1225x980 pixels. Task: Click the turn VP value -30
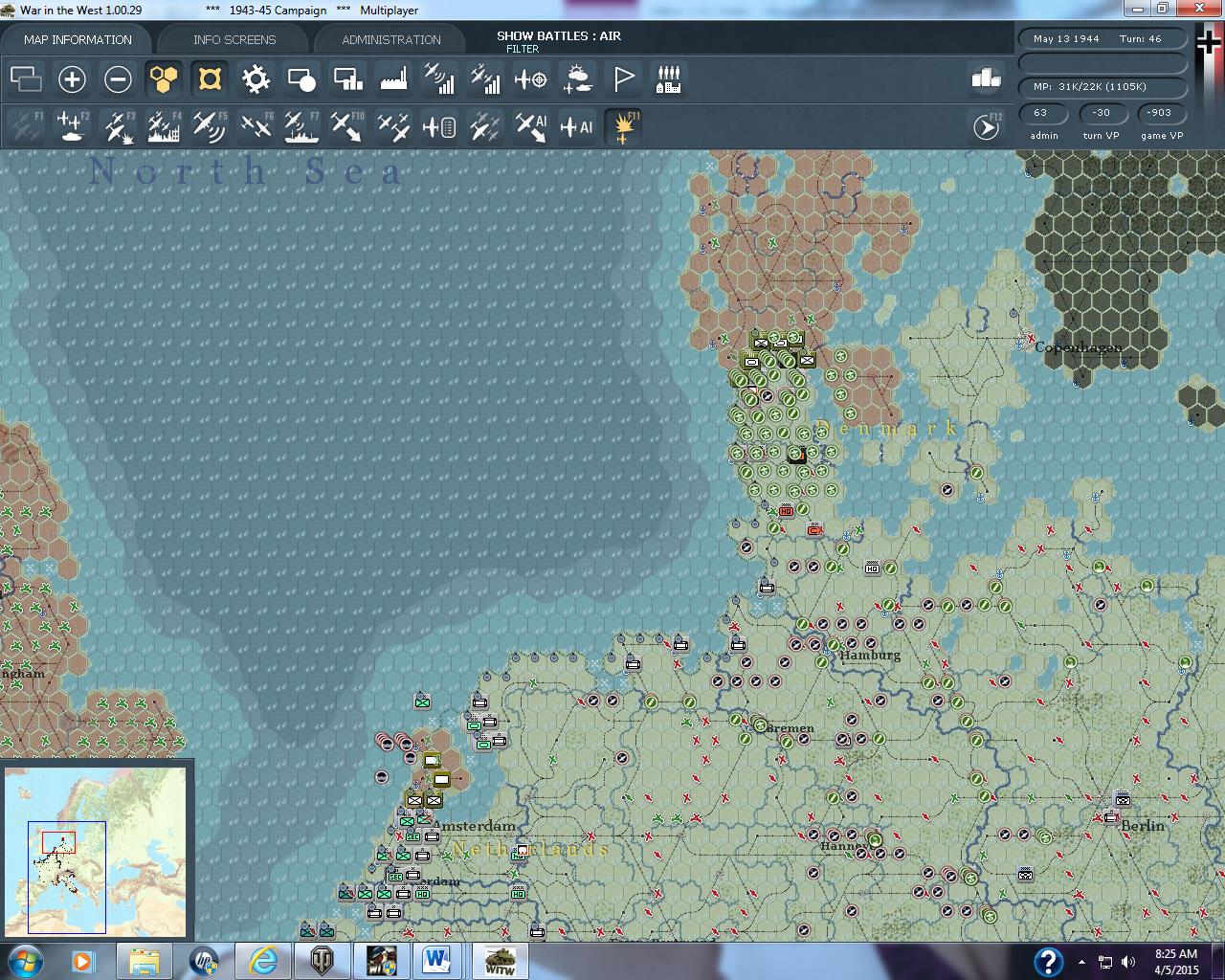point(1102,113)
